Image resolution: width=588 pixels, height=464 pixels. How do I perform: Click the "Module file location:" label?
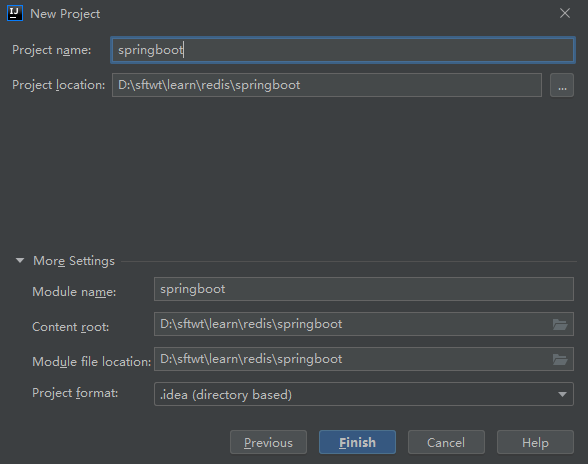tap(92, 362)
